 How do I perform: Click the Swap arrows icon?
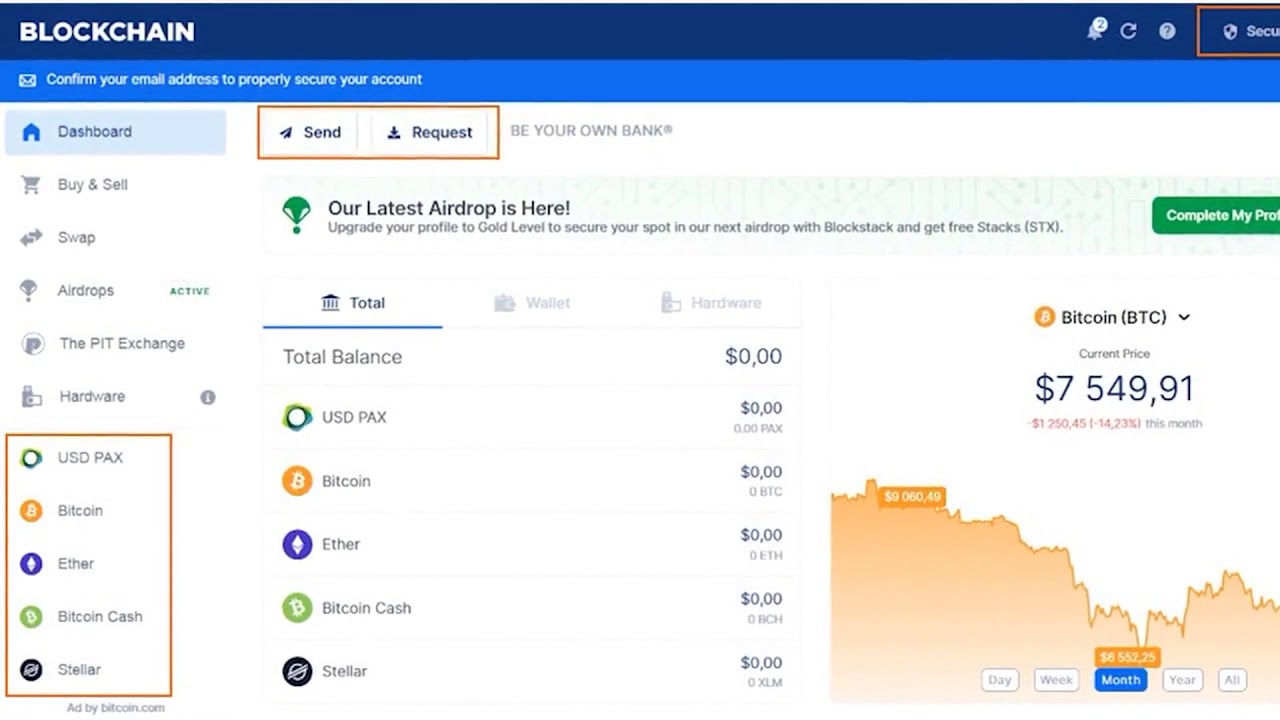[31, 238]
